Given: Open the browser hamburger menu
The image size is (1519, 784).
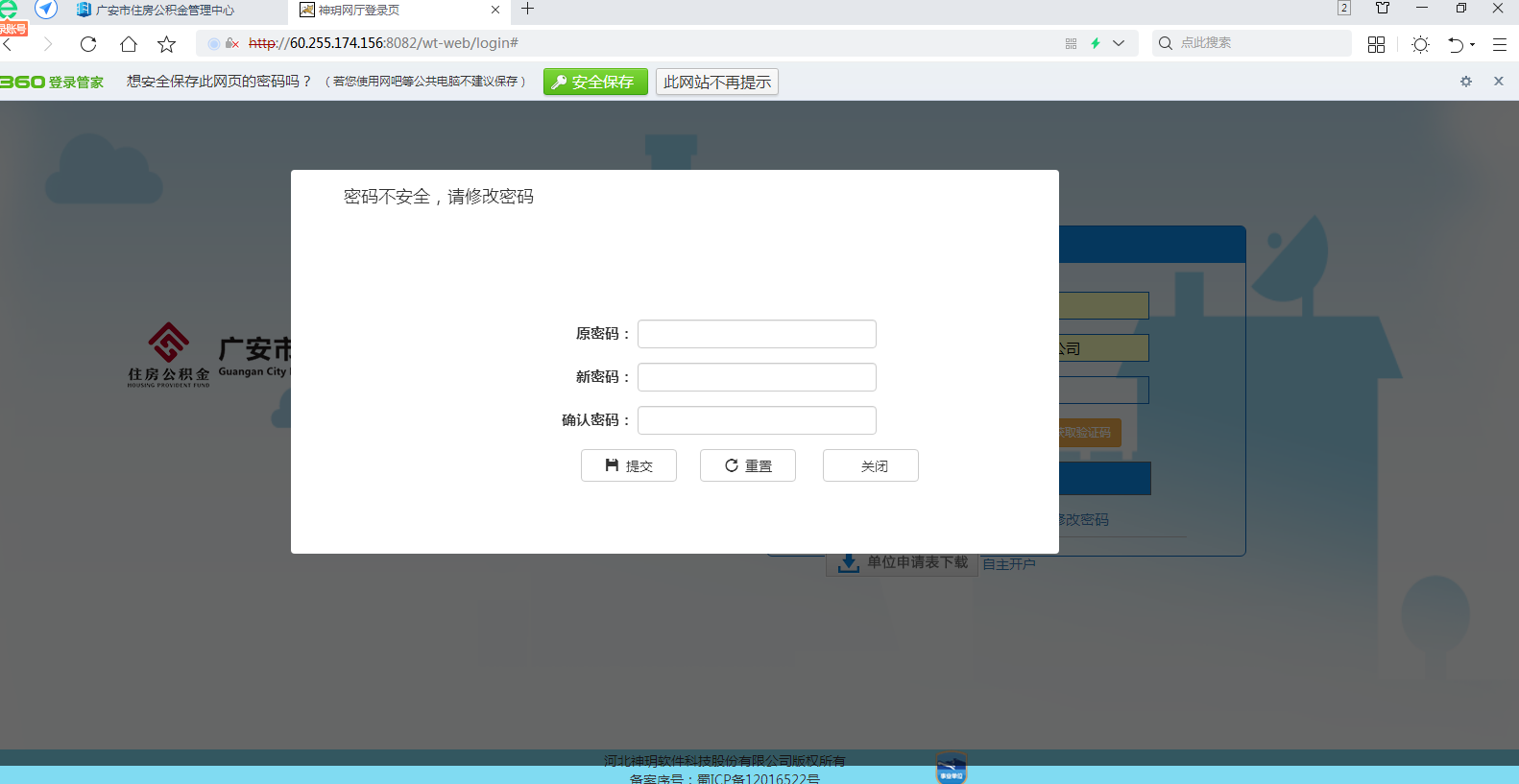Looking at the screenshot, I should coord(1500,44).
